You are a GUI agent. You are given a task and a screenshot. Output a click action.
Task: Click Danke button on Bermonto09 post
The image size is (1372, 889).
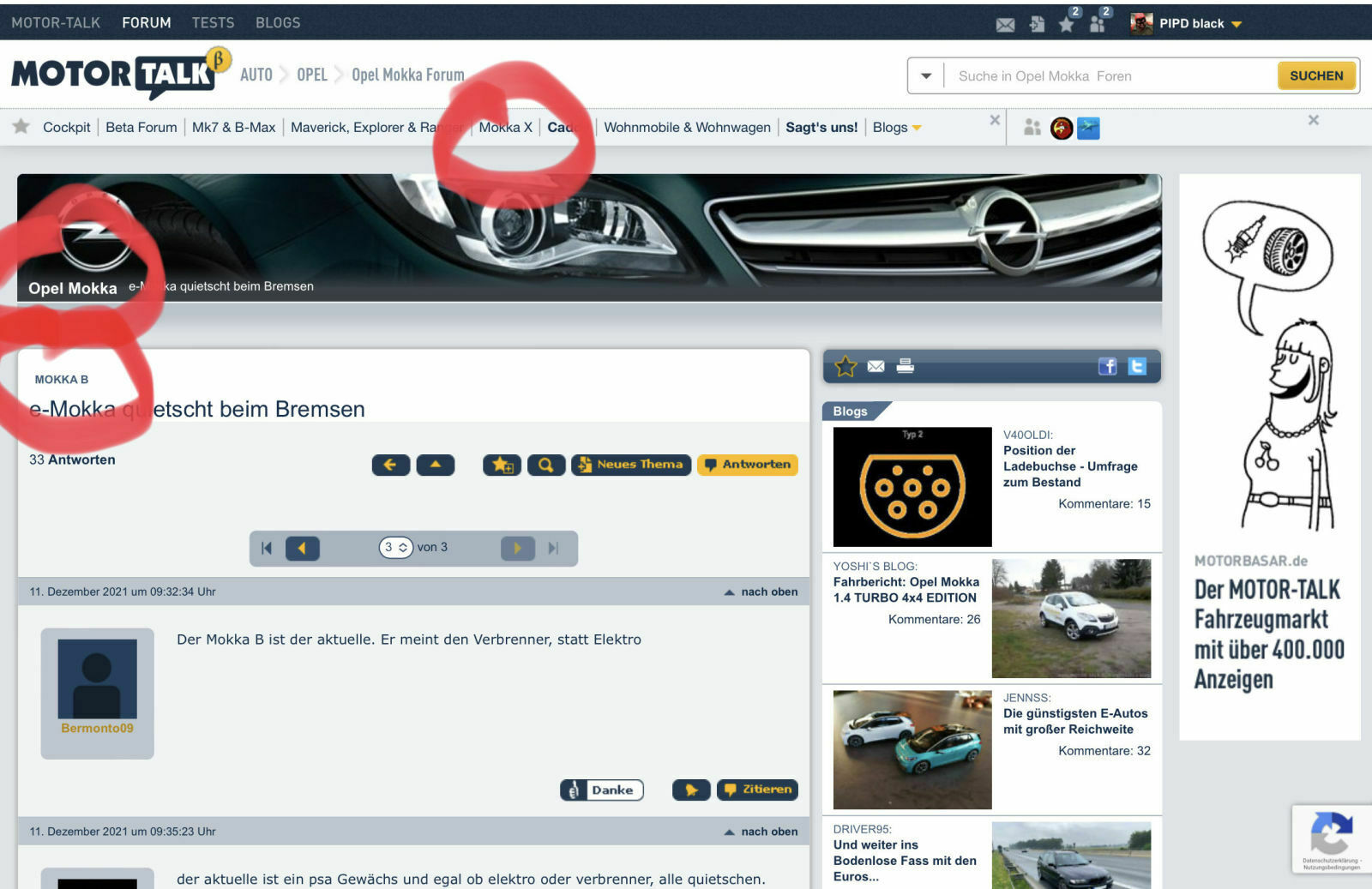pyautogui.click(x=602, y=790)
